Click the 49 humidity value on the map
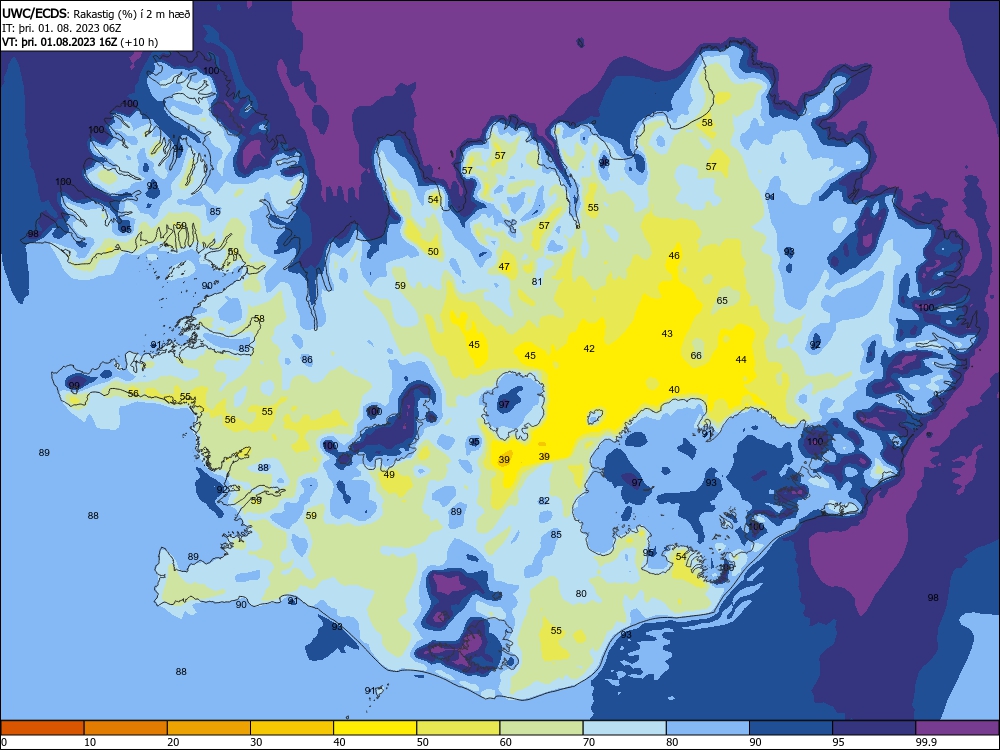 pyautogui.click(x=389, y=474)
